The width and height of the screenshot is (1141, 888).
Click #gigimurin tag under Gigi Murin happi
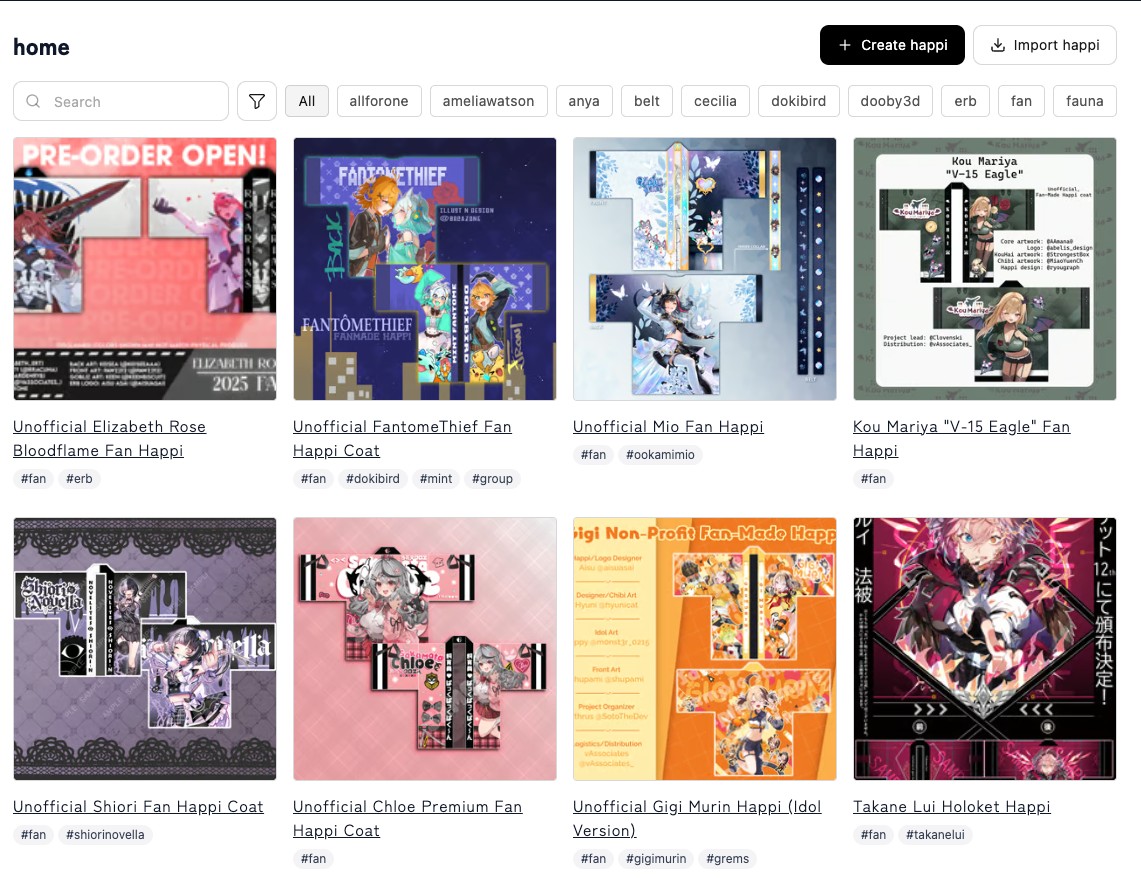coord(656,858)
